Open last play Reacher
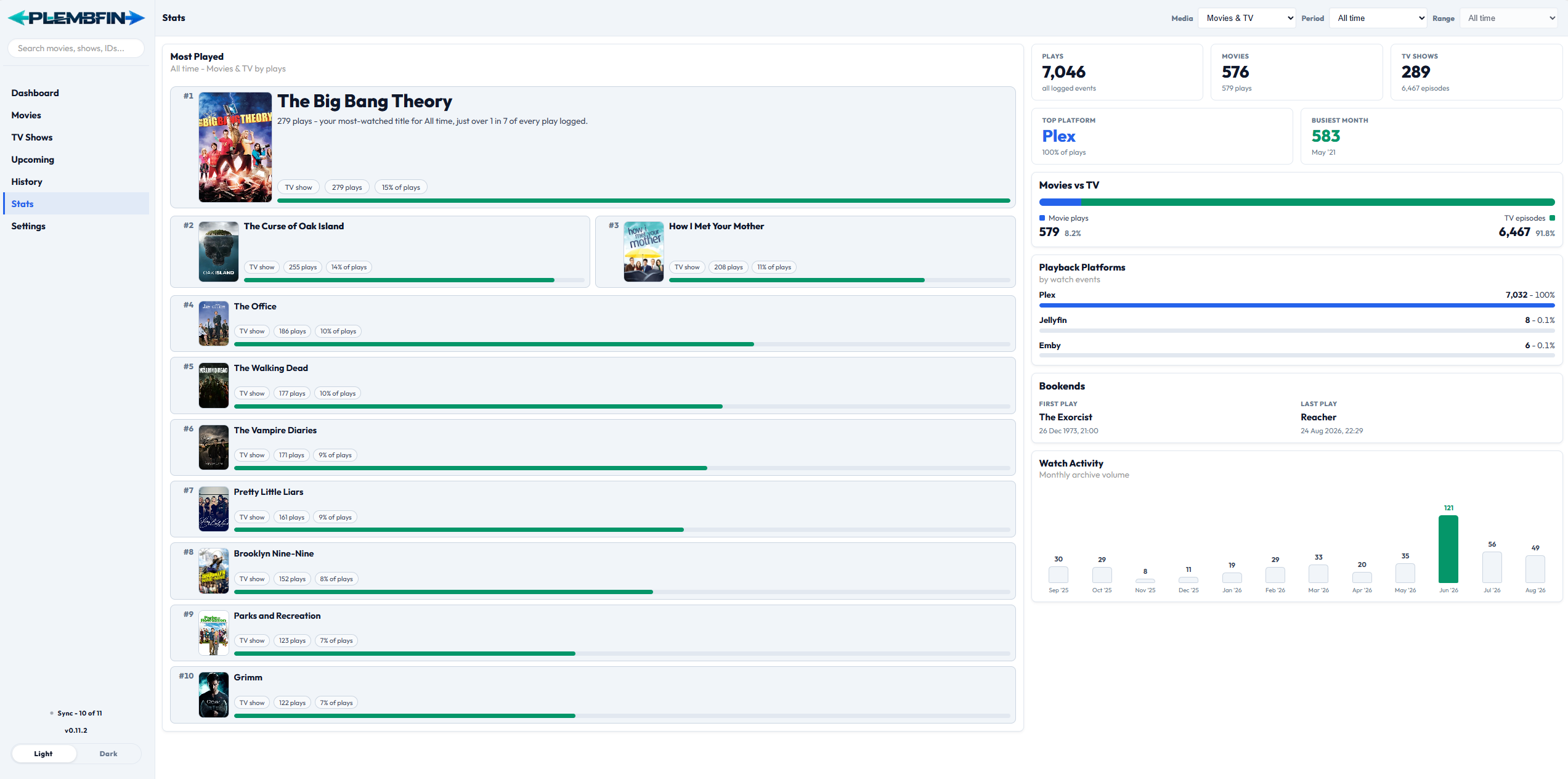Screen dimensions: 1568x779 click(1318, 417)
